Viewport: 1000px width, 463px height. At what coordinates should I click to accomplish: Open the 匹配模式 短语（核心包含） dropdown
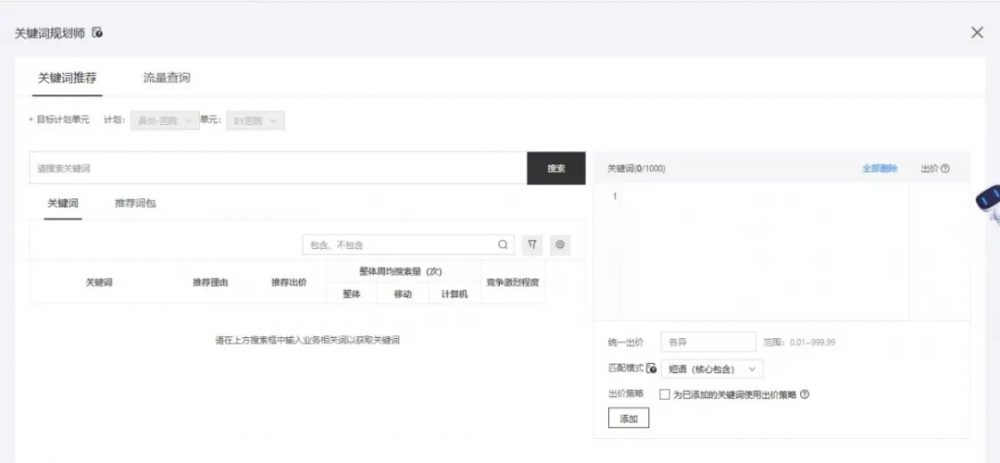[x=712, y=369]
